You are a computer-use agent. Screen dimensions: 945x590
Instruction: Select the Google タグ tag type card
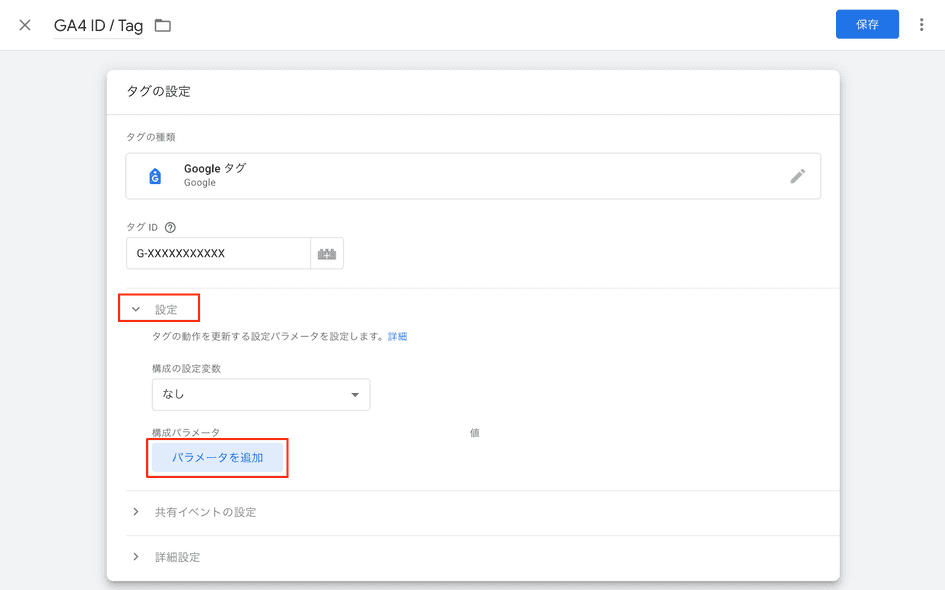(472, 175)
